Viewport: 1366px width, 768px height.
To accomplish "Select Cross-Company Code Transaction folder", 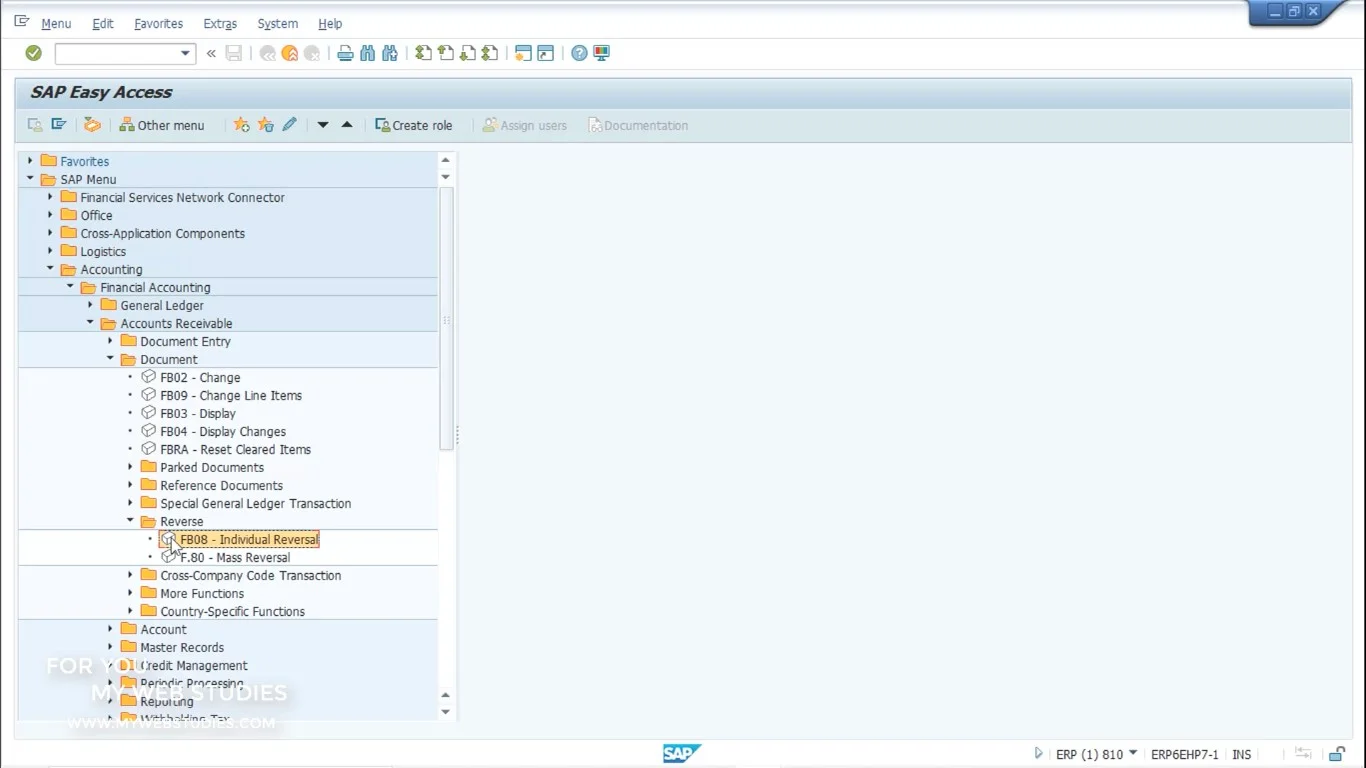I will tap(250, 575).
